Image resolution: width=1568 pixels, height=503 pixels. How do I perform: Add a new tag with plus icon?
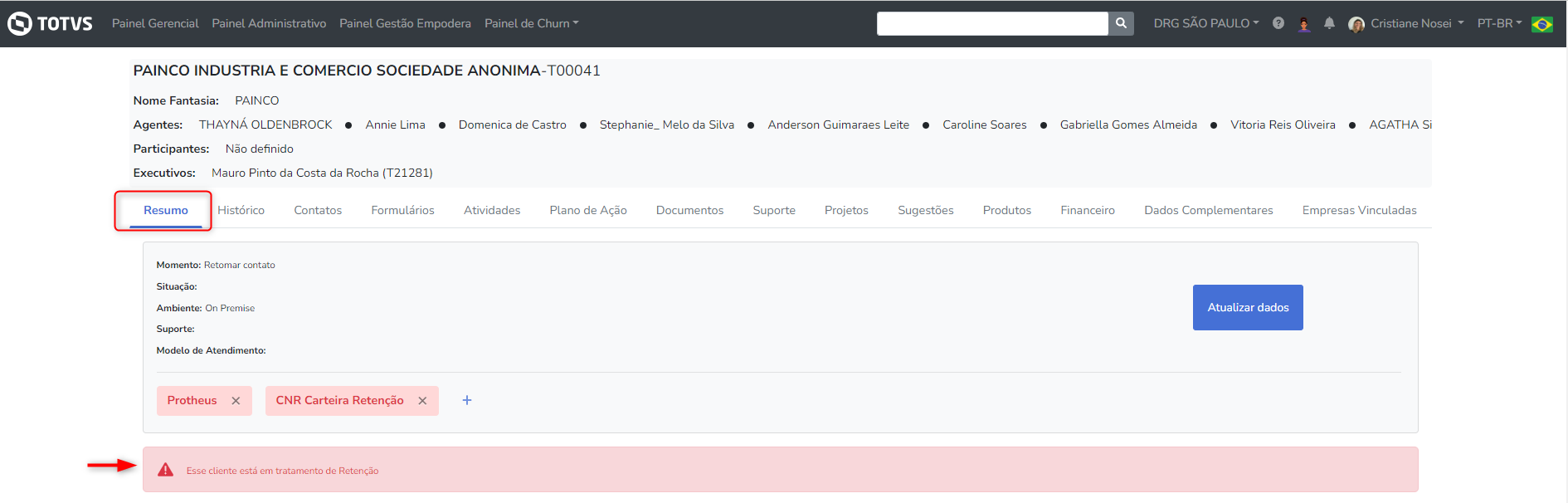[x=467, y=400]
